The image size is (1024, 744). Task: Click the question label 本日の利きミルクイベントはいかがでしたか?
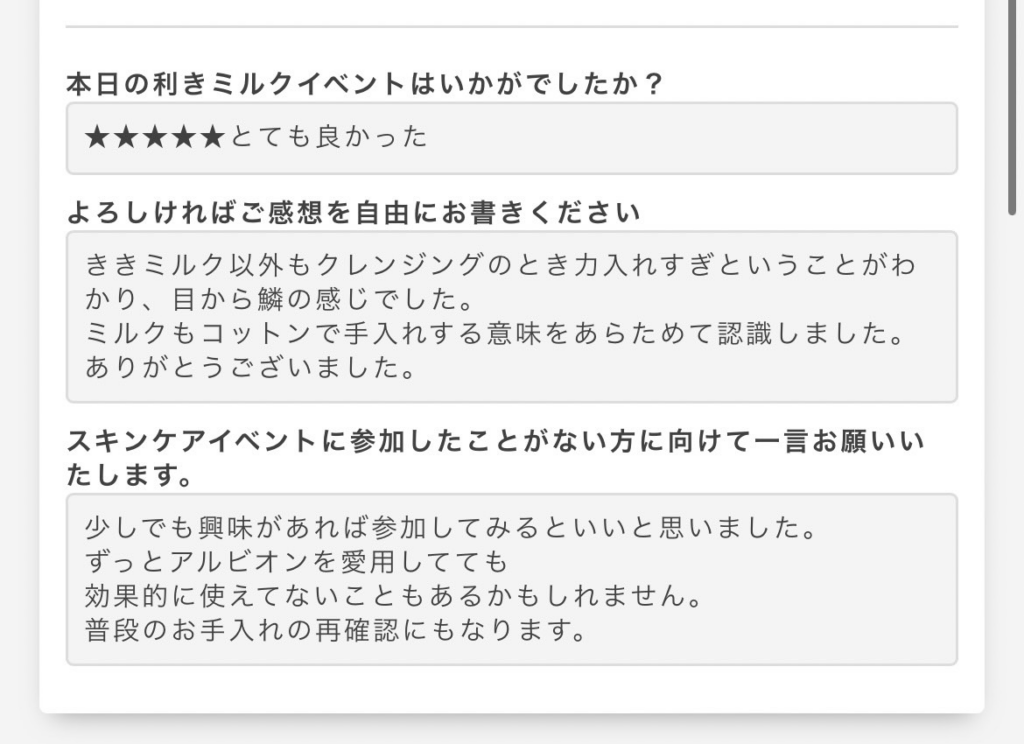pos(365,84)
